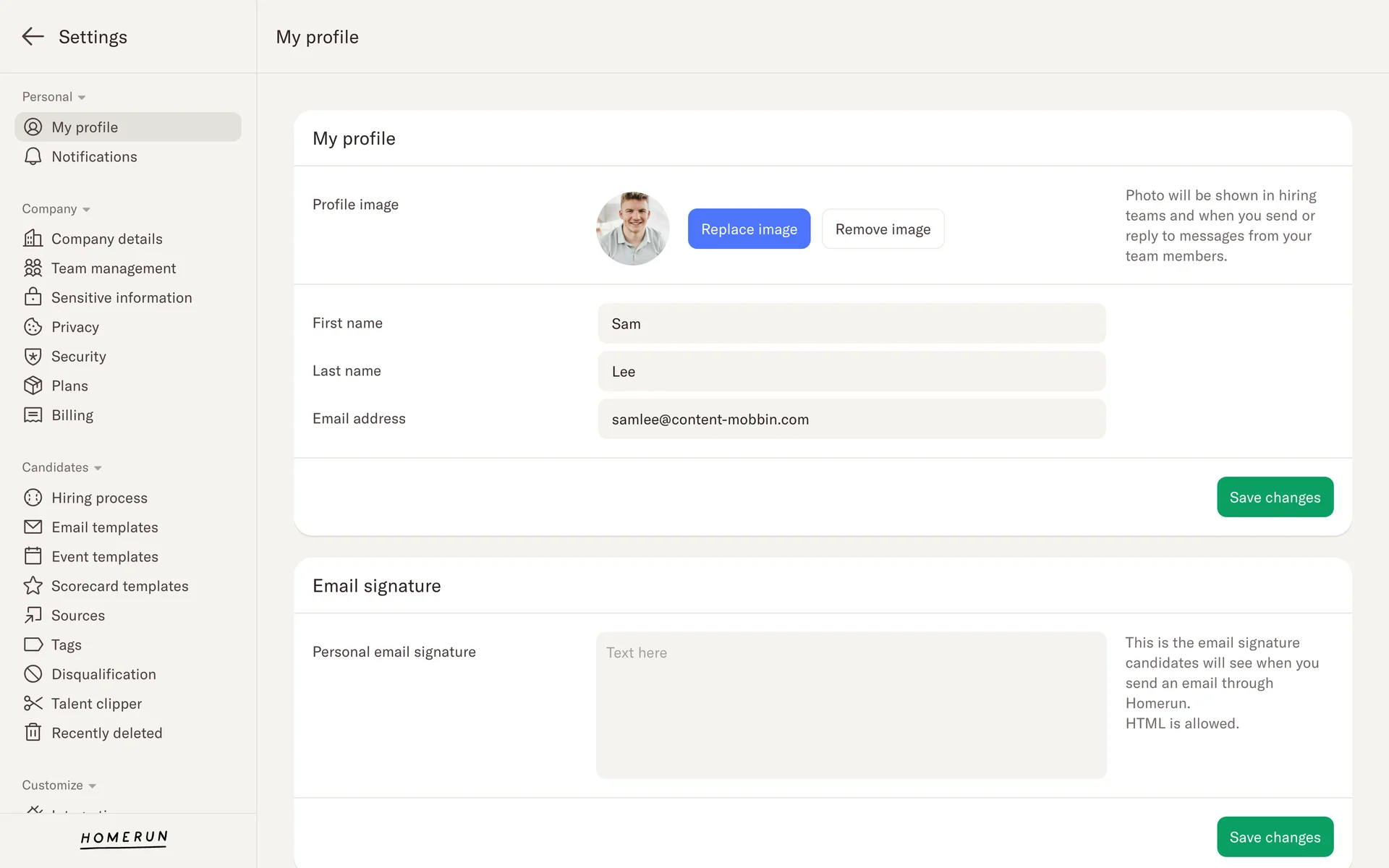Open Team management settings
The height and width of the screenshot is (868, 1389).
pos(114,268)
